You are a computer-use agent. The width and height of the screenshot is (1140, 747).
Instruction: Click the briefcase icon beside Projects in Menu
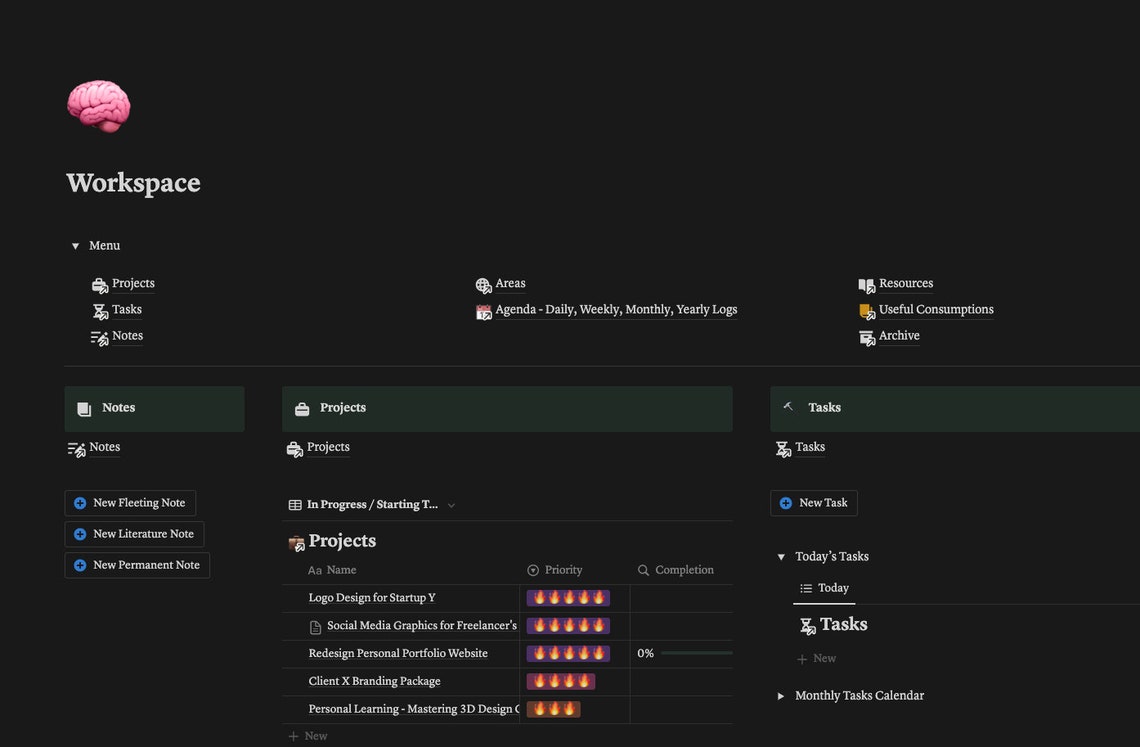(100, 285)
